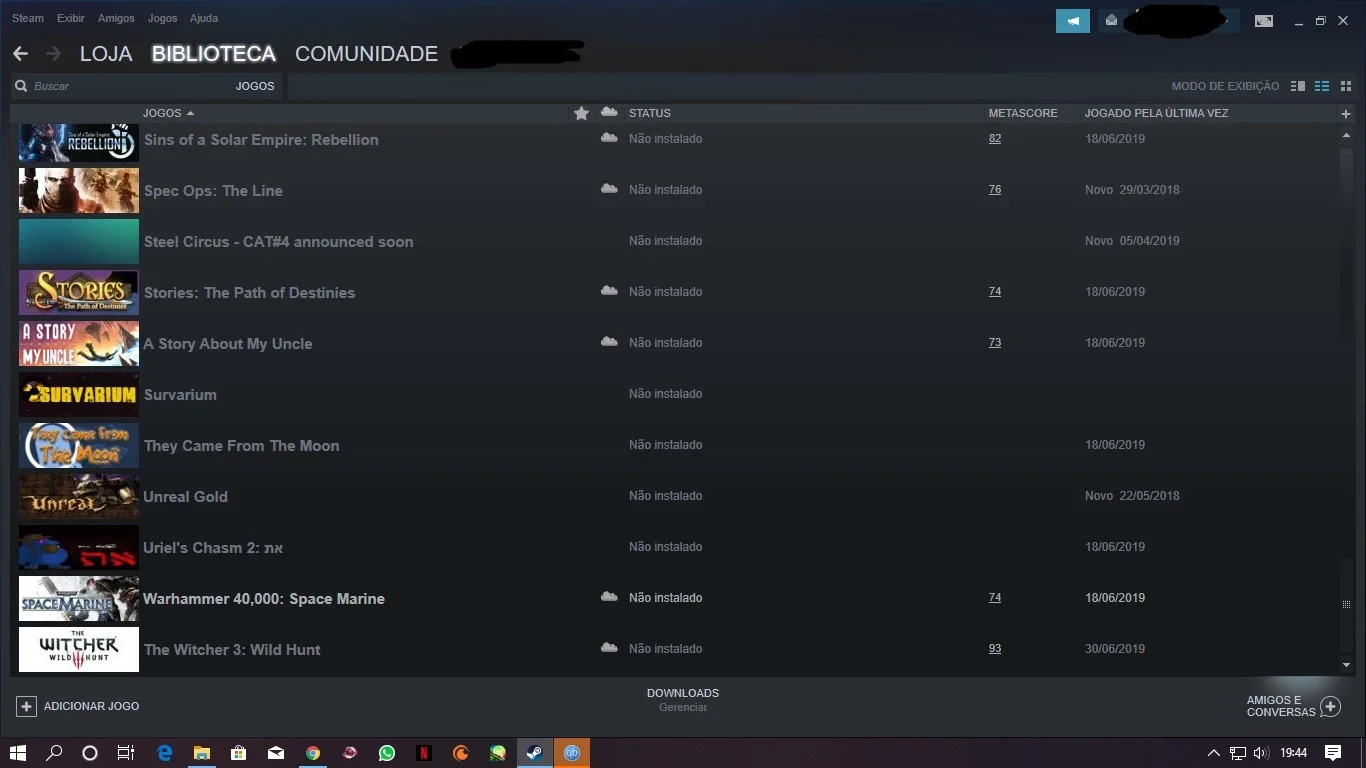Open Windows notification center icon
This screenshot has width=1366, height=768.
pyautogui.click(x=1333, y=753)
